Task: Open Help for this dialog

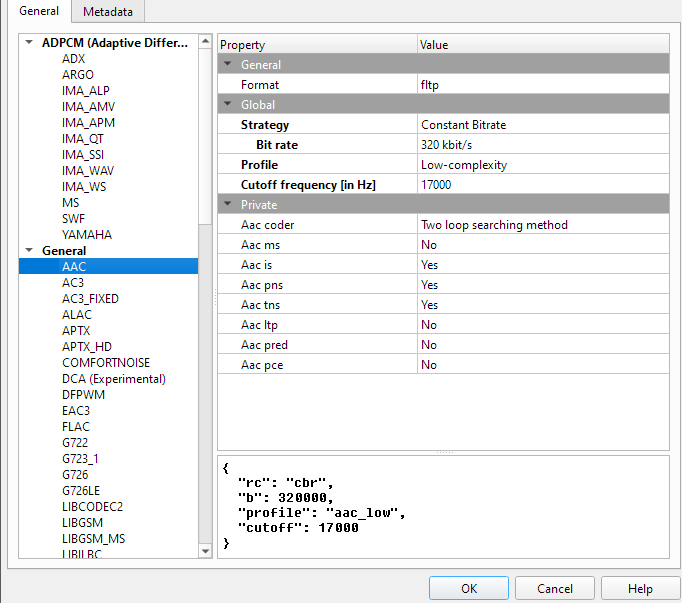Action: [x=640, y=589]
